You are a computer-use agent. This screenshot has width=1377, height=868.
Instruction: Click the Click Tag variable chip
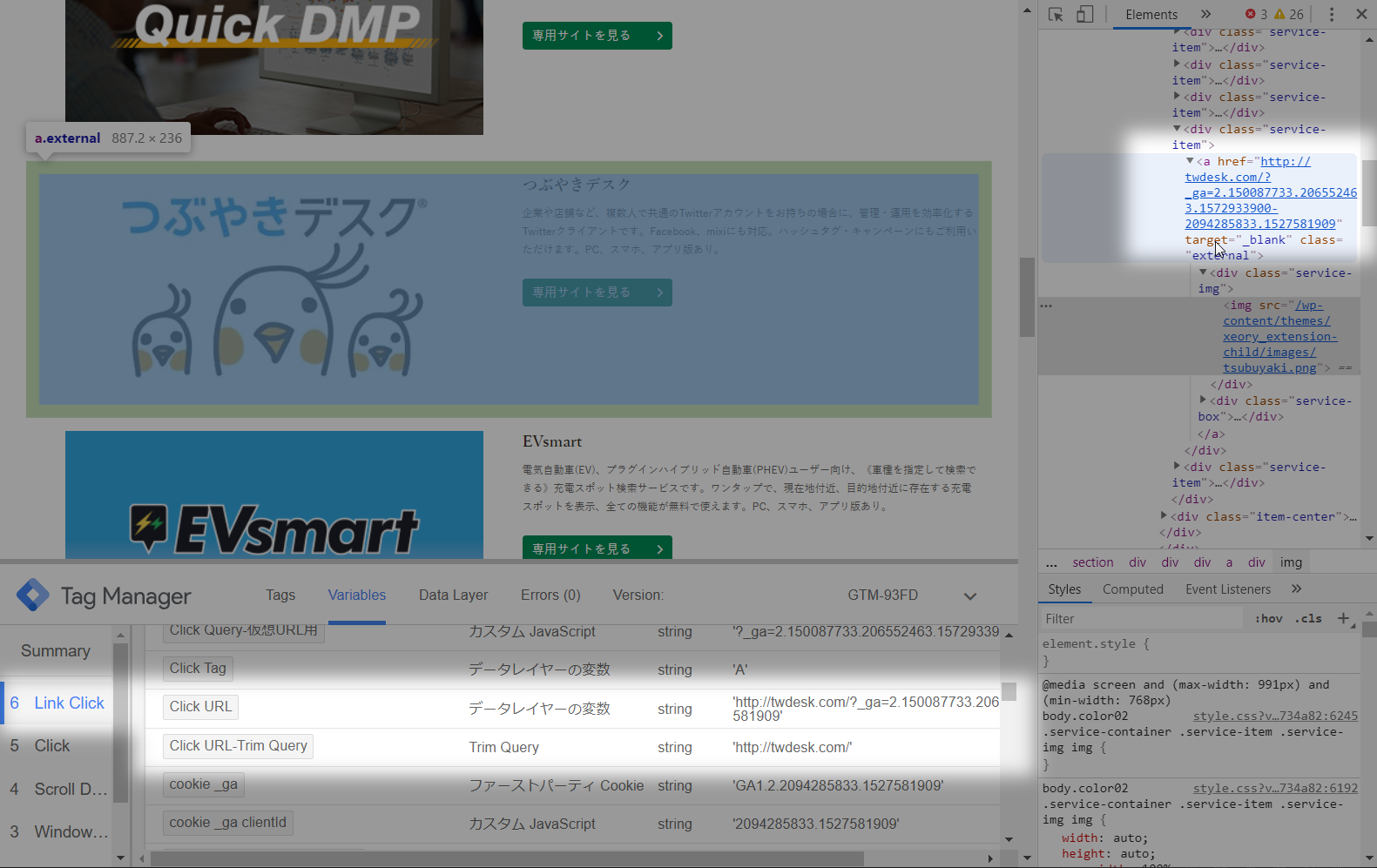pyautogui.click(x=198, y=669)
